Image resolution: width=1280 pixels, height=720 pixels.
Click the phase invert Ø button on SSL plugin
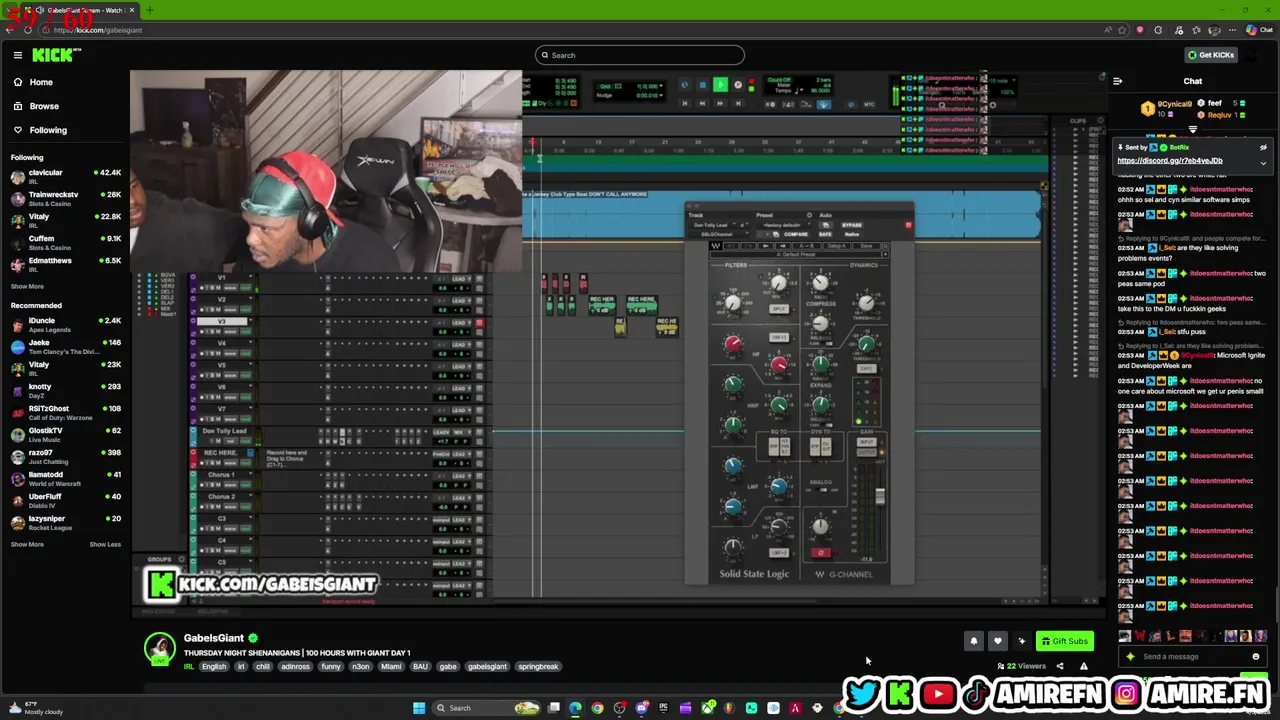coord(820,553)
